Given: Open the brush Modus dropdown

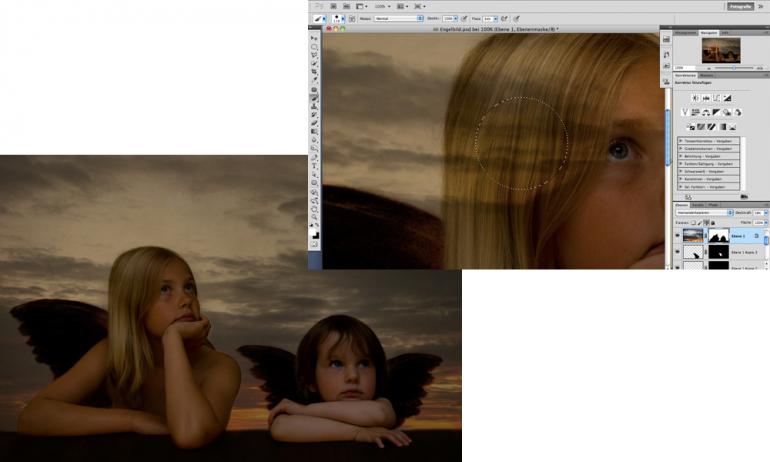Looking at the screenshot, I should tap(399, 19).
